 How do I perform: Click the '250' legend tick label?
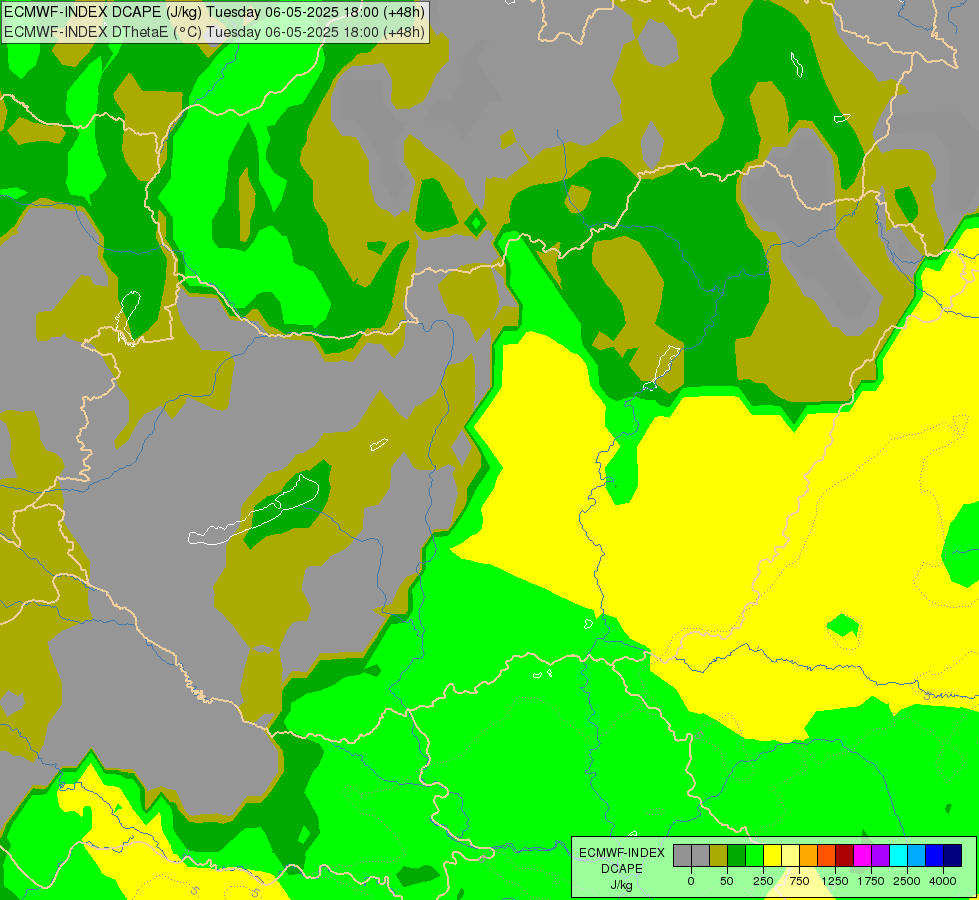(763, 881)
